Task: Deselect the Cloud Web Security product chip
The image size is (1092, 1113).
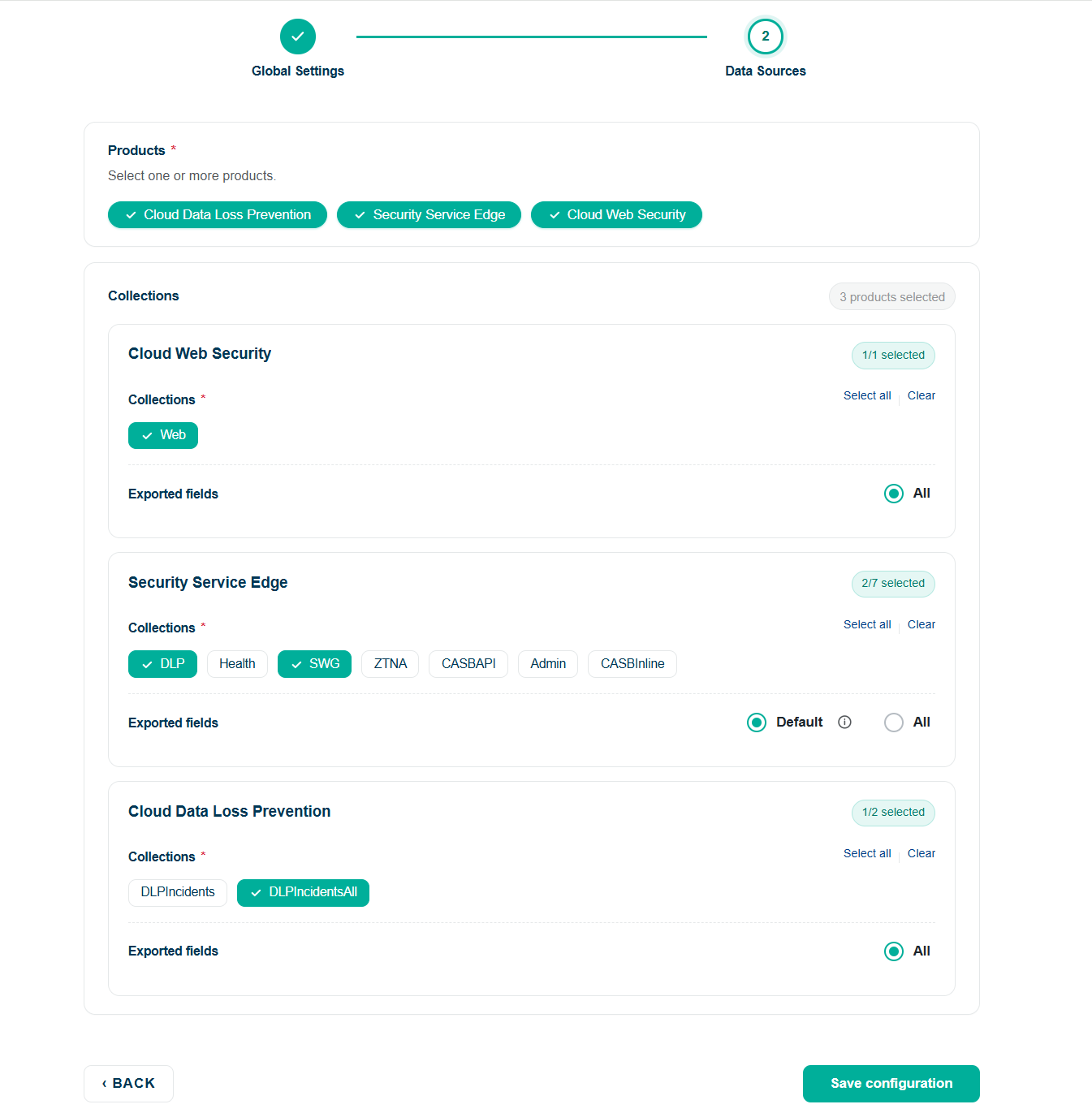Action: click(616, 215)
